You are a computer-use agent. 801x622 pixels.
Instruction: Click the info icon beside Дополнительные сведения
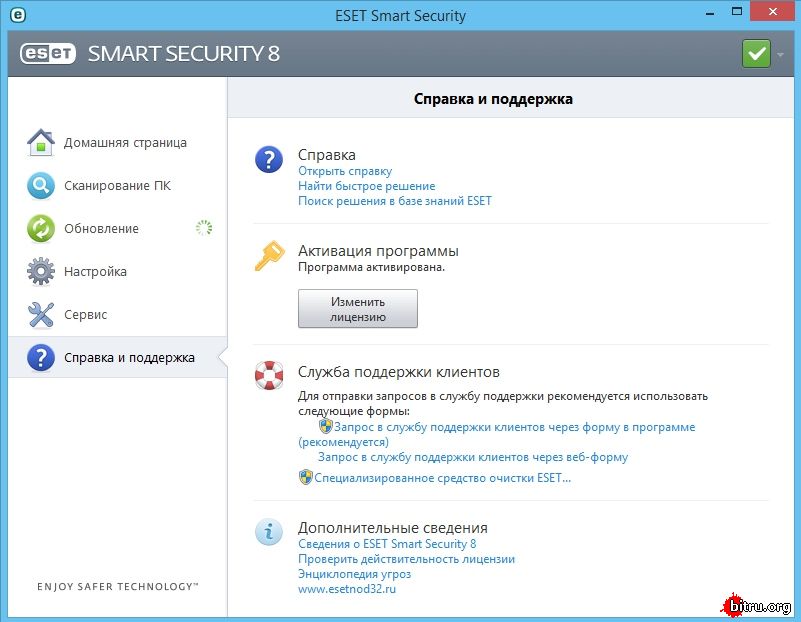tap(269, 532)
